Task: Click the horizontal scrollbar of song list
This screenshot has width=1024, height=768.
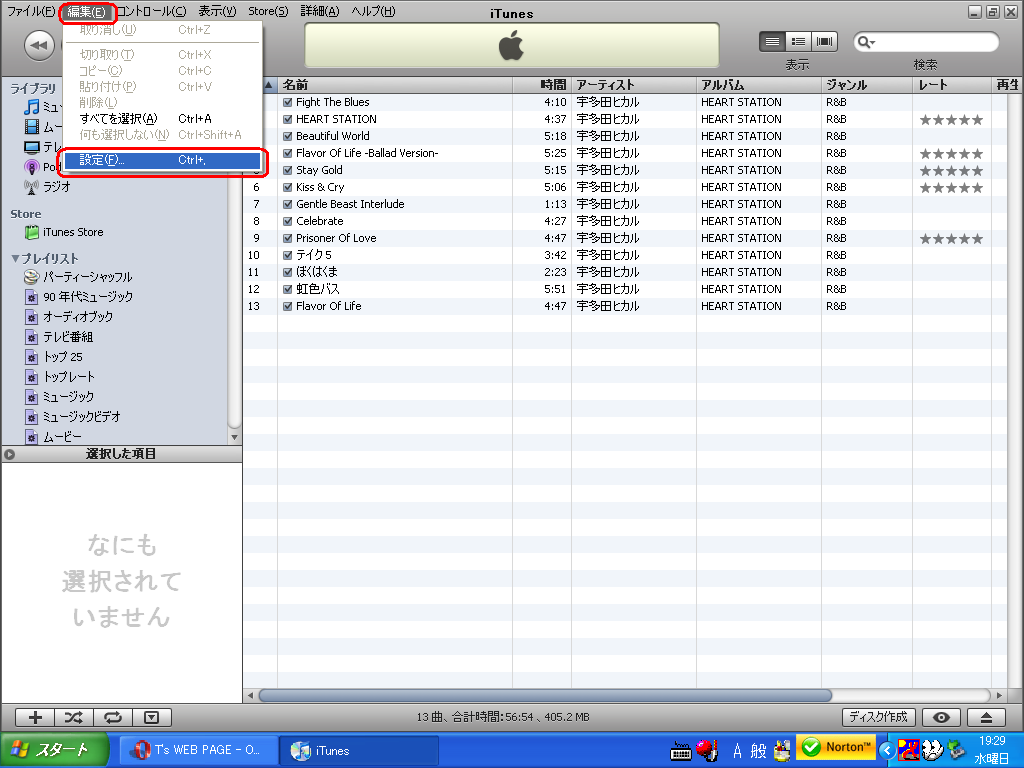Action: click(x=545, y=696)
